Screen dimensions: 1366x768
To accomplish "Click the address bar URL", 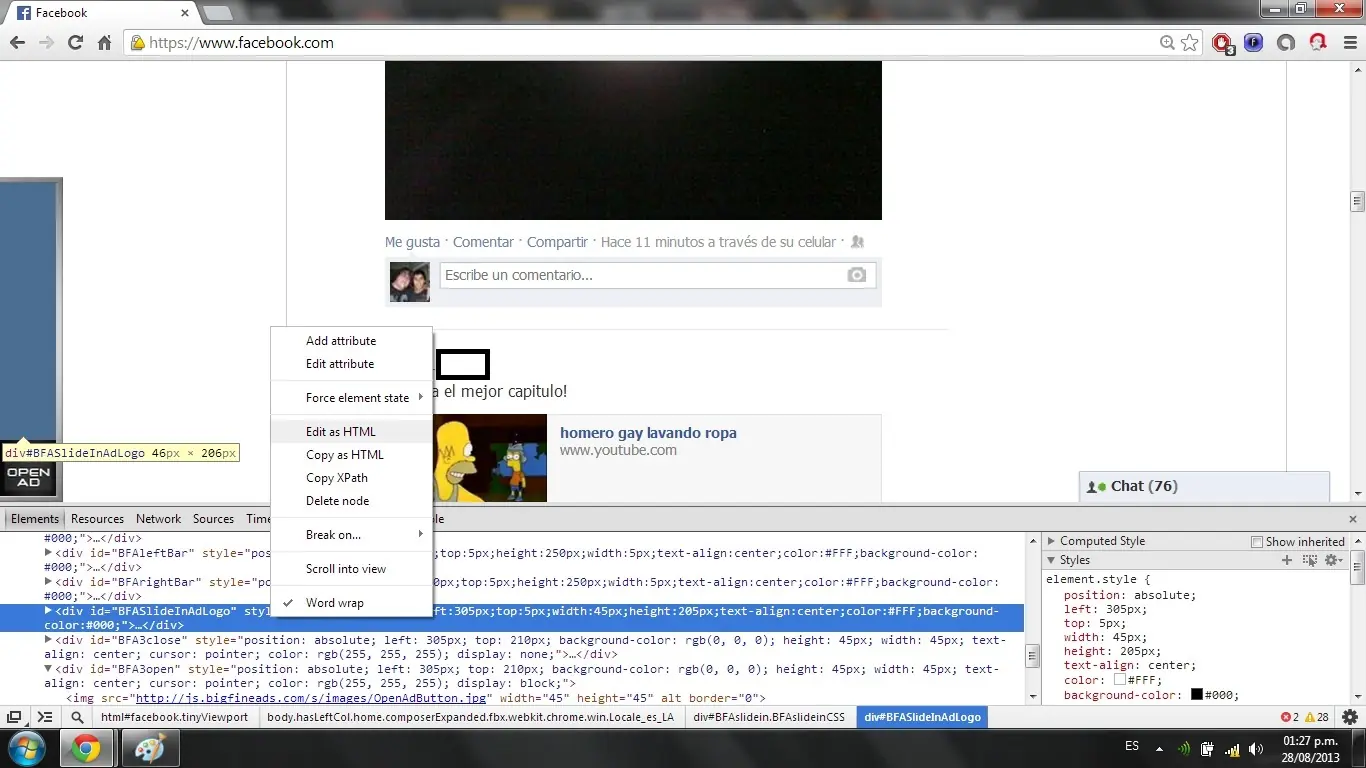I will [241, 43].
